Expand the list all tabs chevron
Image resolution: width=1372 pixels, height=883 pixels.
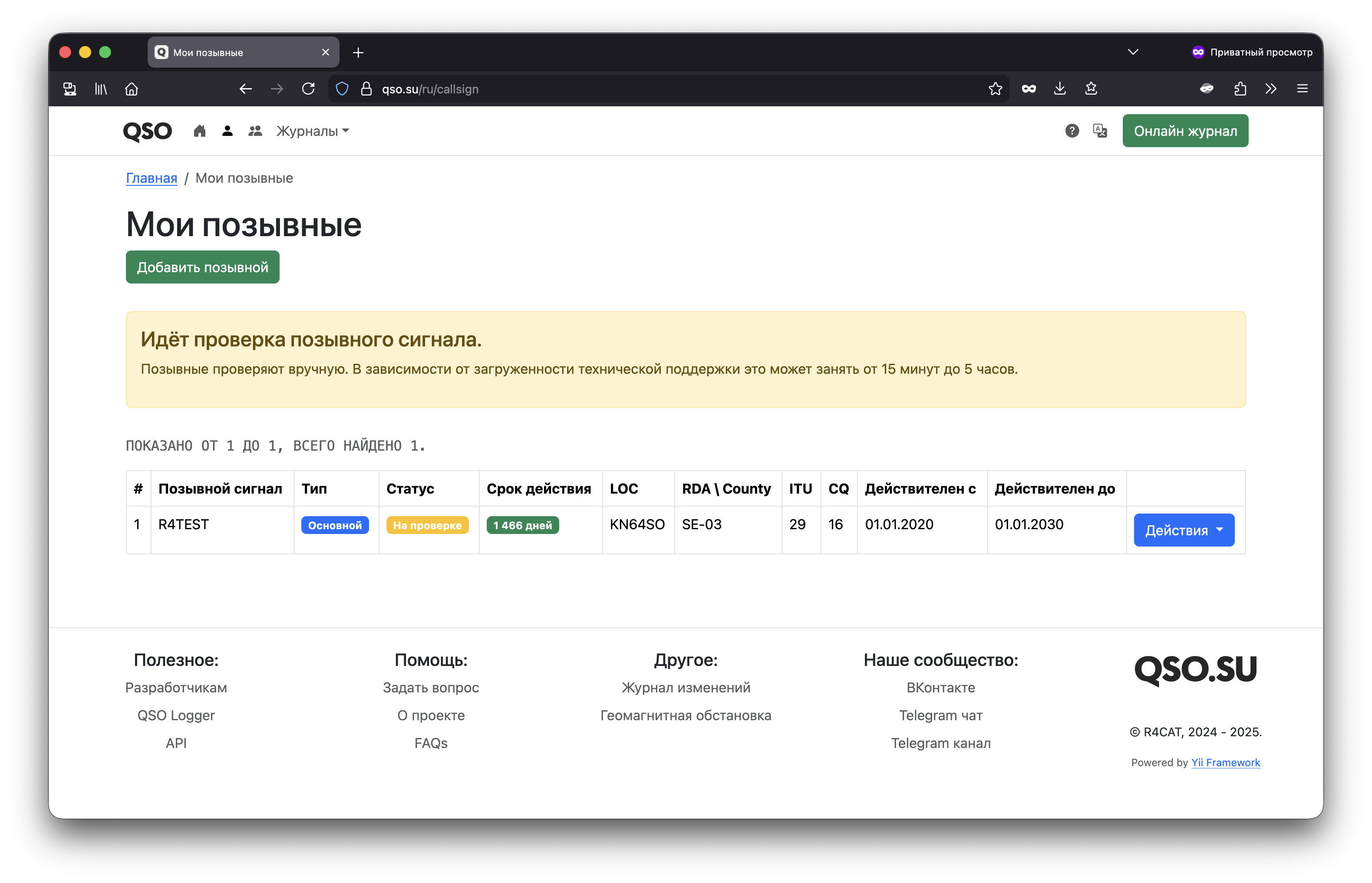[x=1132, y=52]
